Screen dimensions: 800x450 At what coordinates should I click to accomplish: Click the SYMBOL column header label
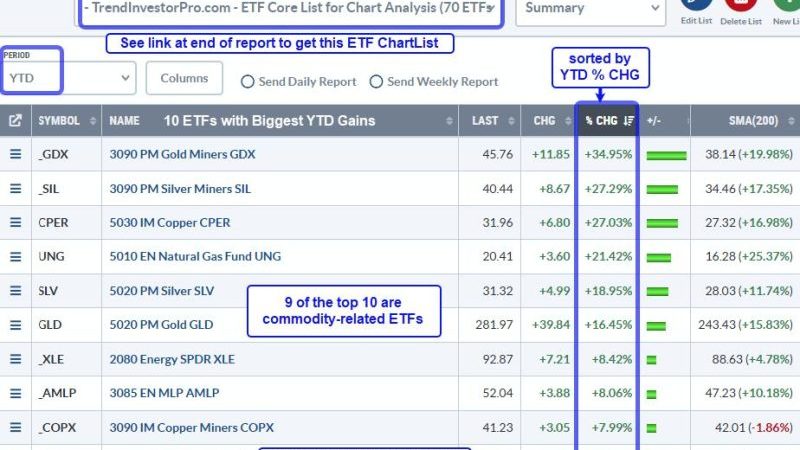(59, 121)
